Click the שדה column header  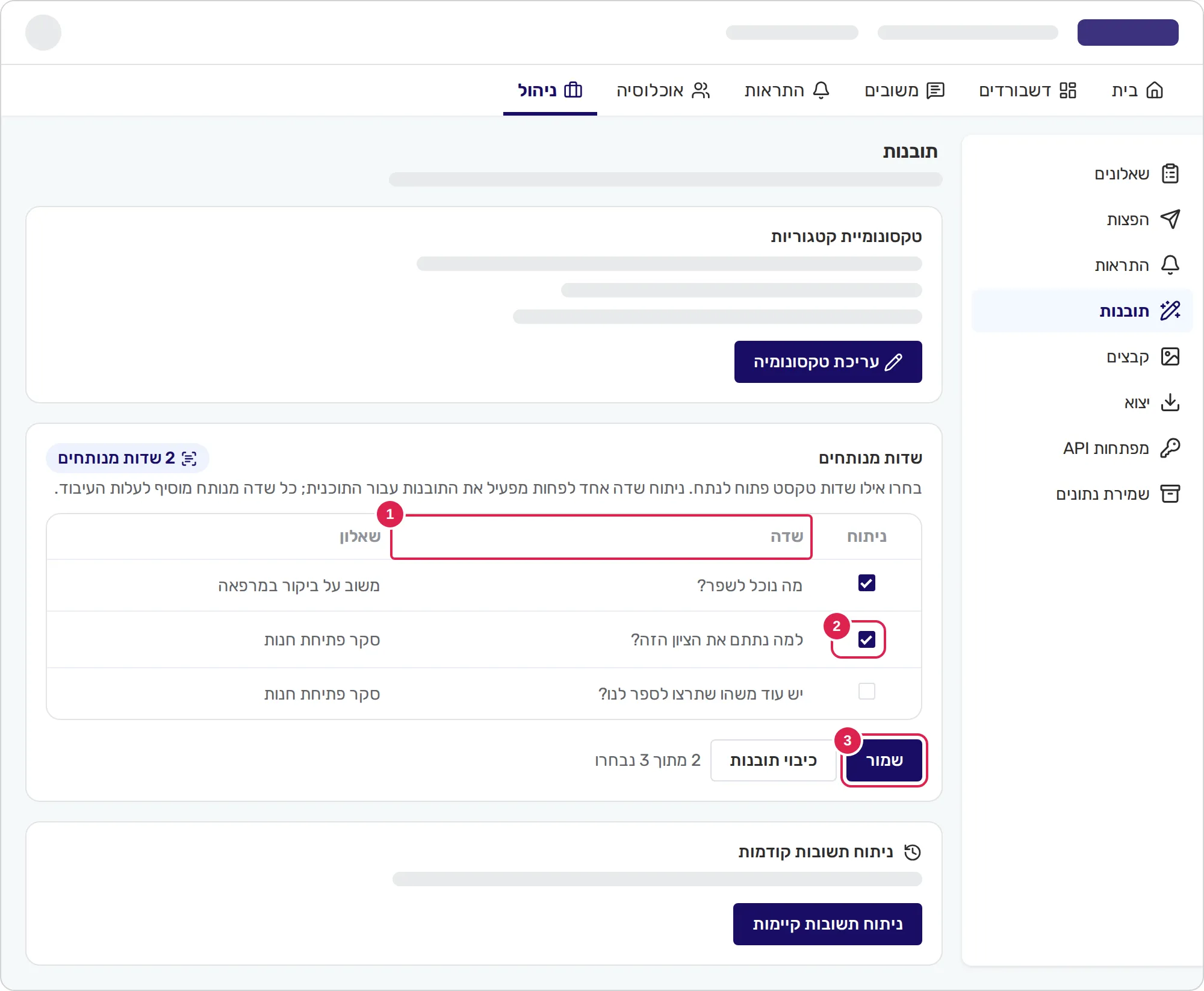[x=787, y=536]
